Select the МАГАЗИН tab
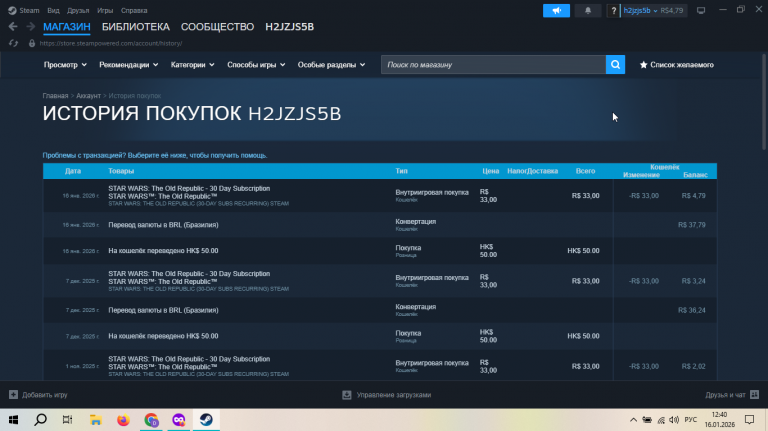The height and width of the screenshot is (431, 768). pos(67,27)
